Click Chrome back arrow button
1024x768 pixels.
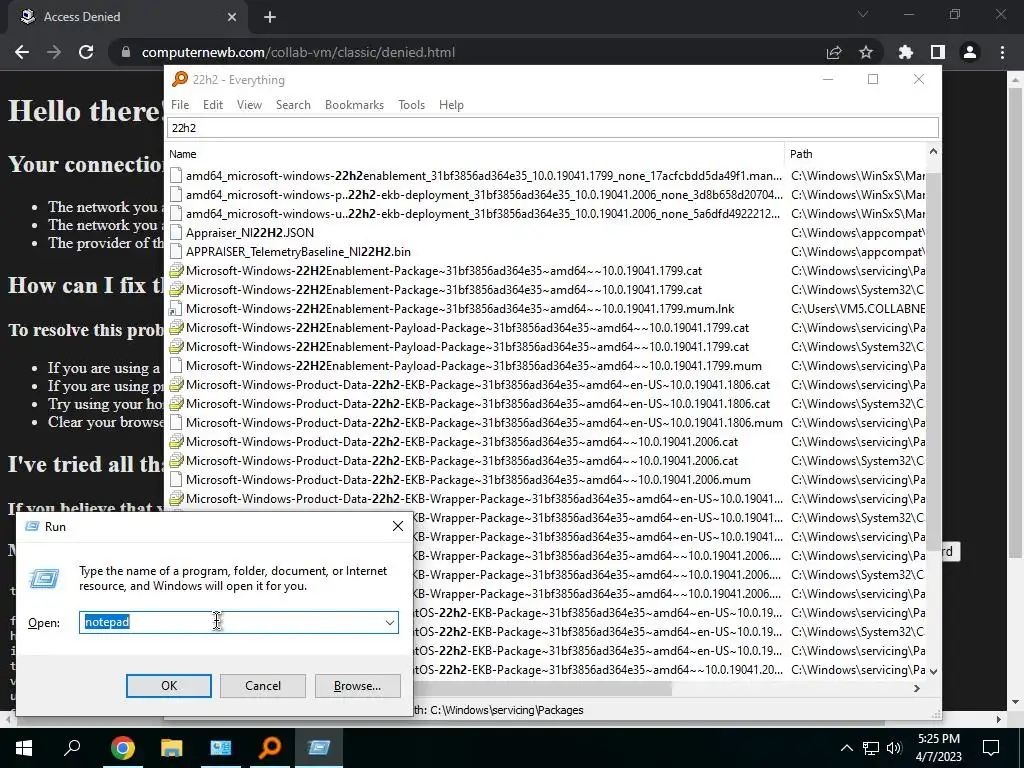pyautogui.click(x=22, y=52)
